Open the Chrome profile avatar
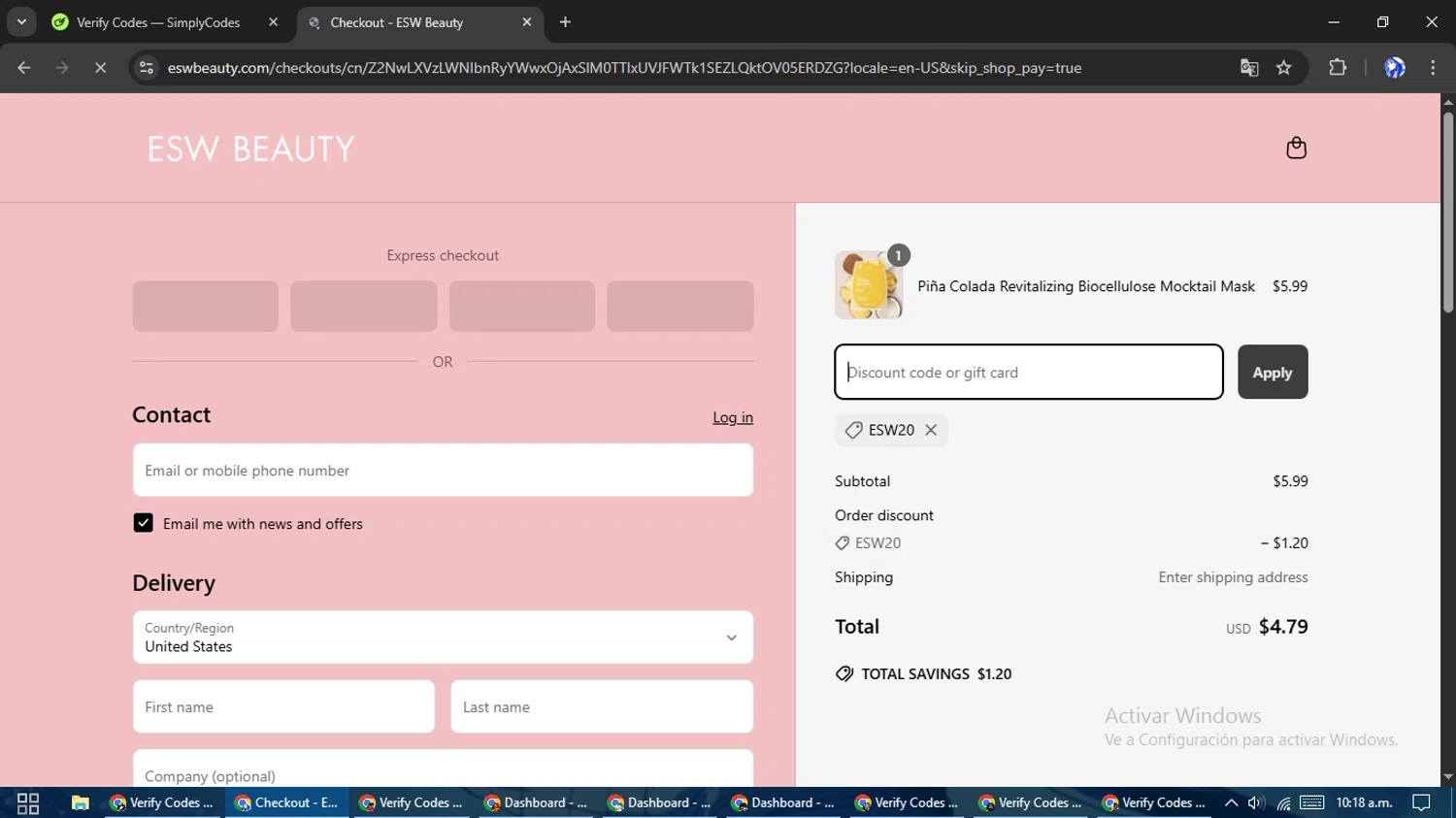The image size is (1456, 818). pyautogui.click(x=1395, y=68)
